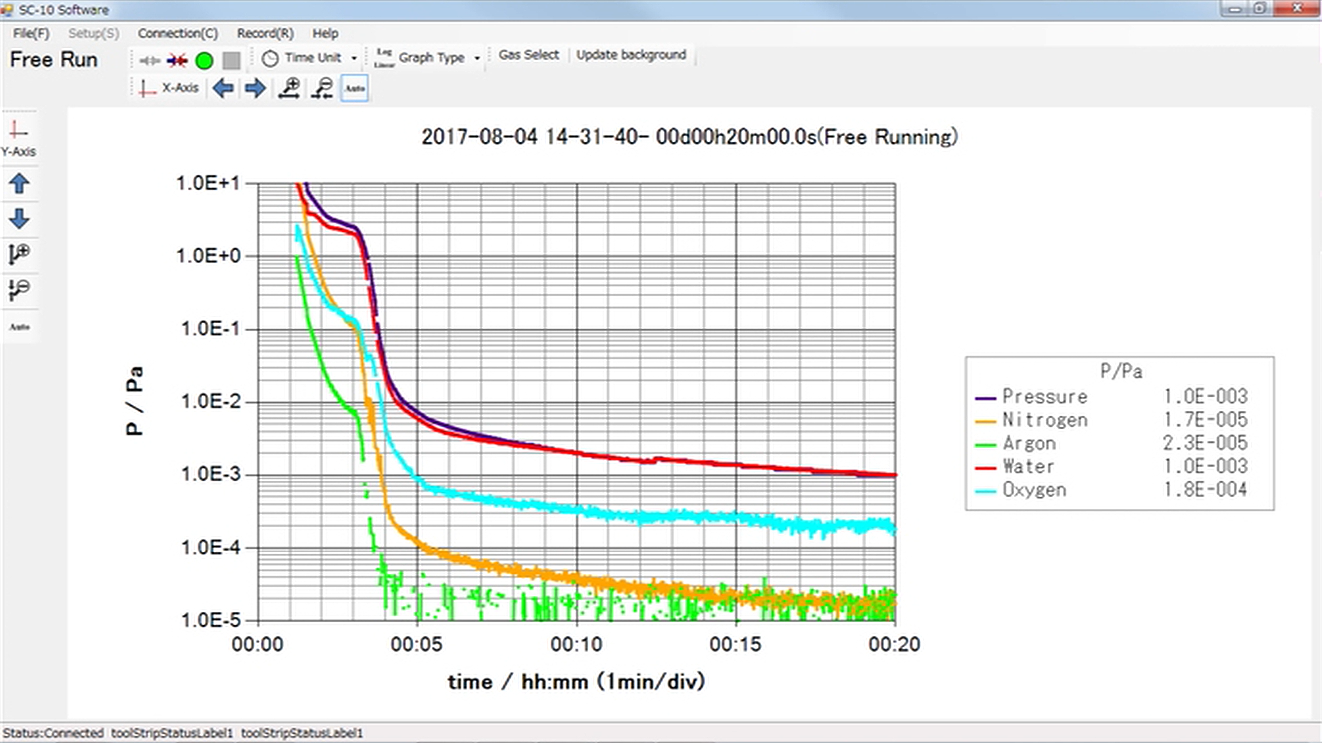Shift X-axis left with blue arrow
The image size is (1322, 743).
223,88
